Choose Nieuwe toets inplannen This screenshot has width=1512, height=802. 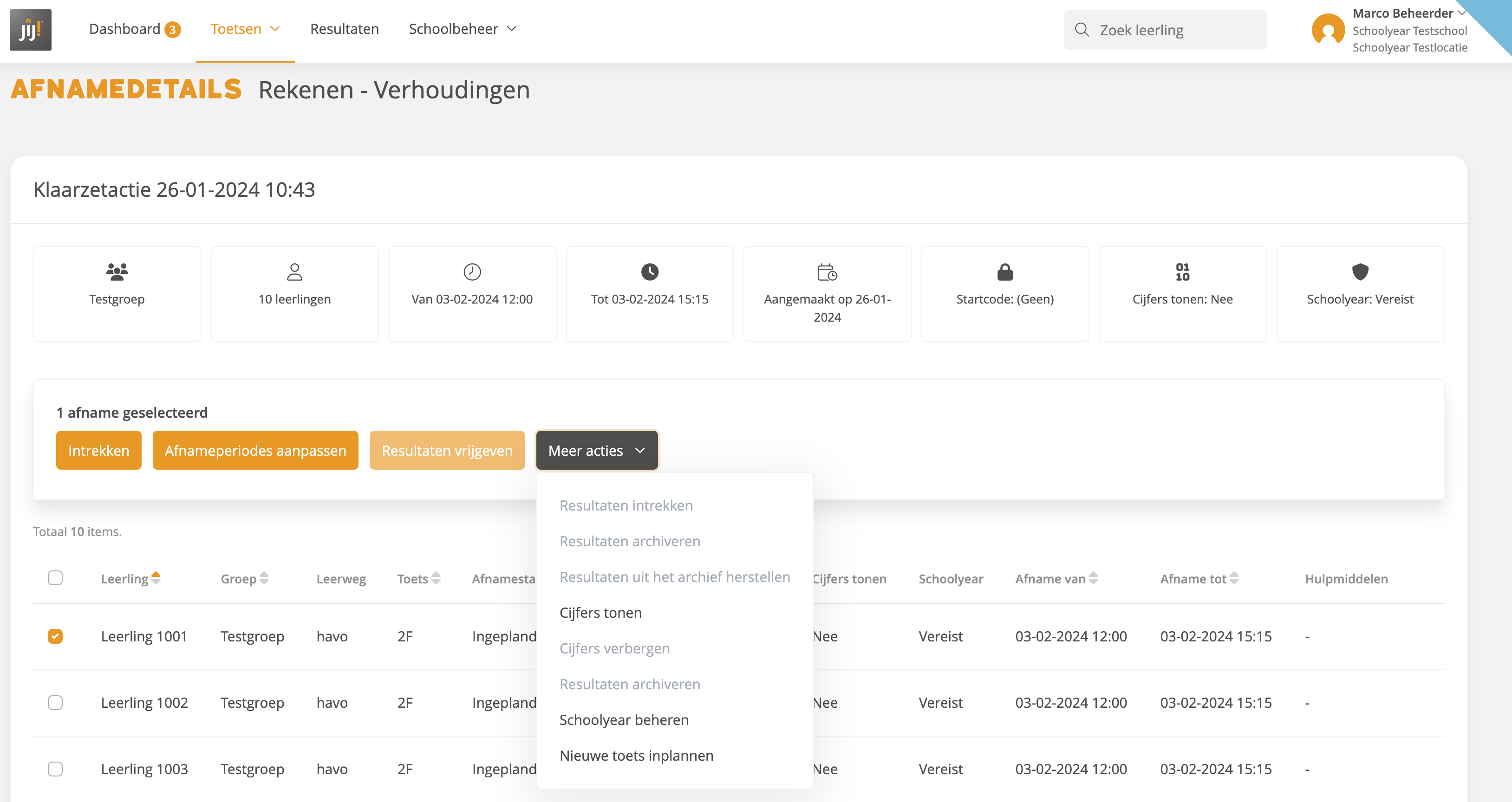(636, 756)
